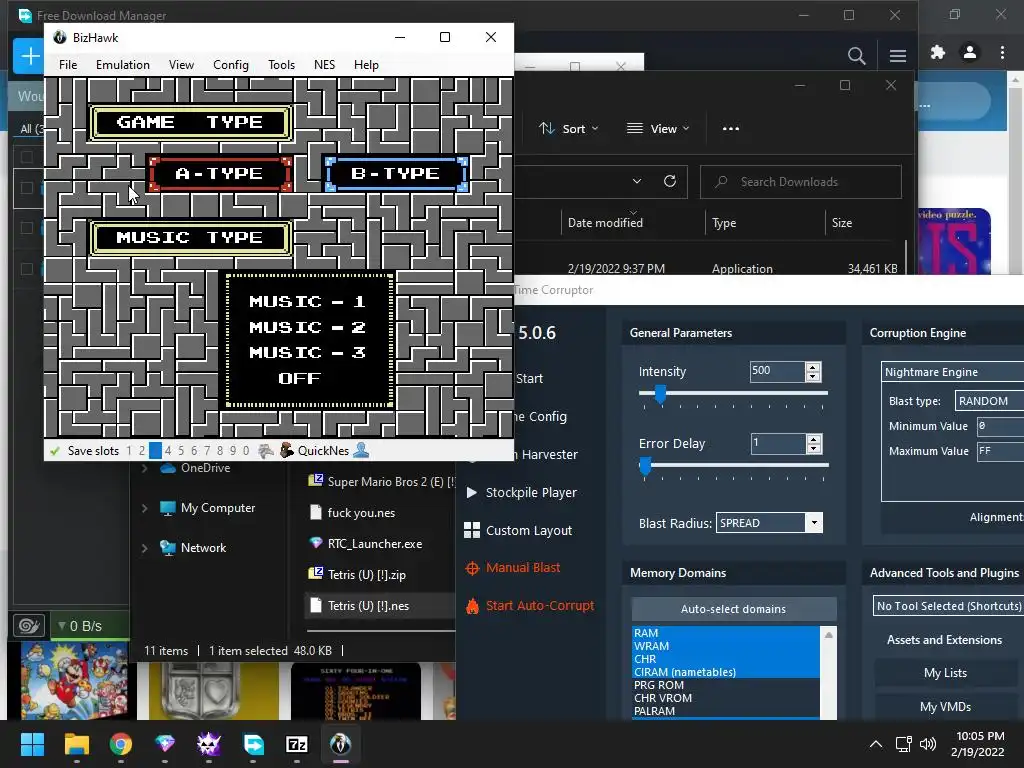Click Start Auto-Corrupt flame button
The height and width of the screenshot is (768, 1024).
[530, 606]
